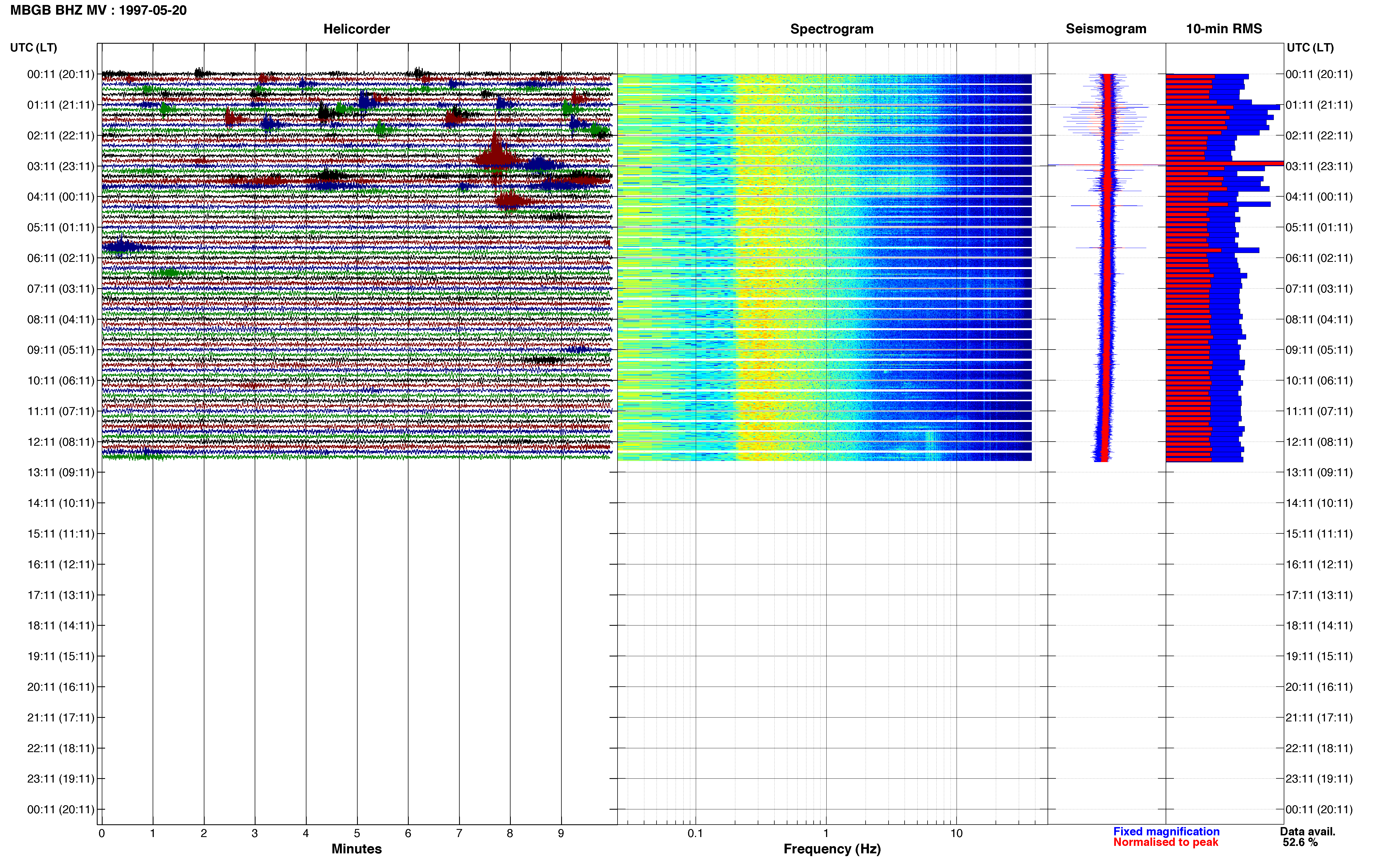Click the Data avail. label
This screenshot has height=868, width=1388.
tap(1308, 831)
